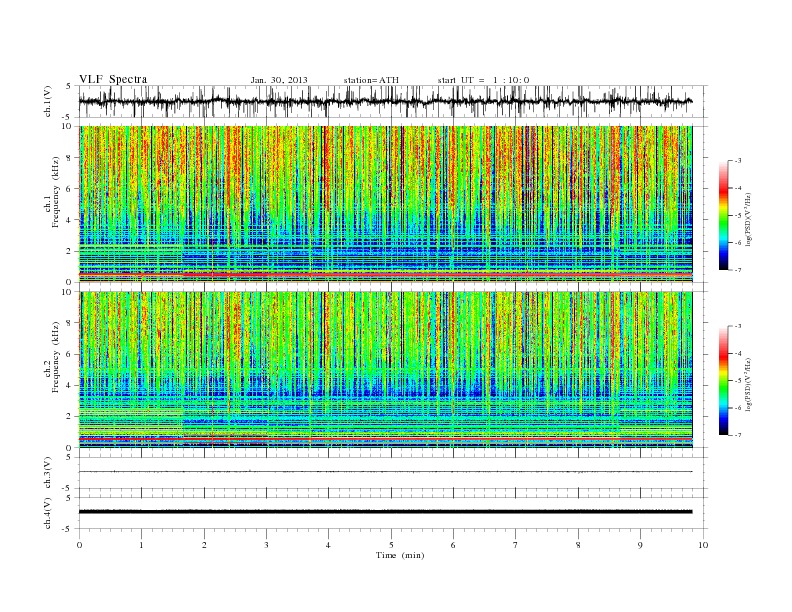792x612 pixels.
Task: Select the "station=ATH" header text
Action: point(371,80)
